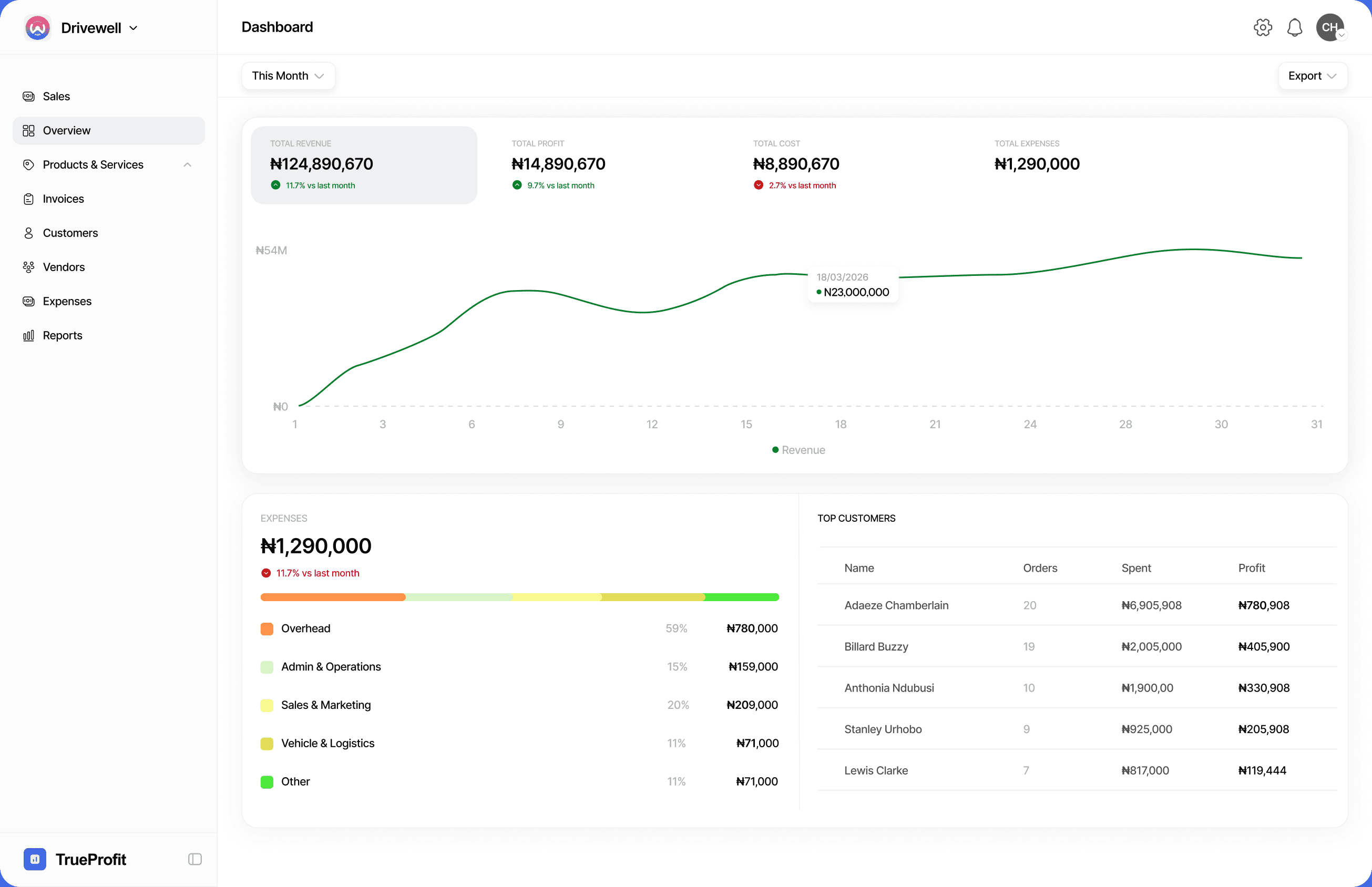
Task: Click the 15% Admin & Operations value
Action: point(677,667)
